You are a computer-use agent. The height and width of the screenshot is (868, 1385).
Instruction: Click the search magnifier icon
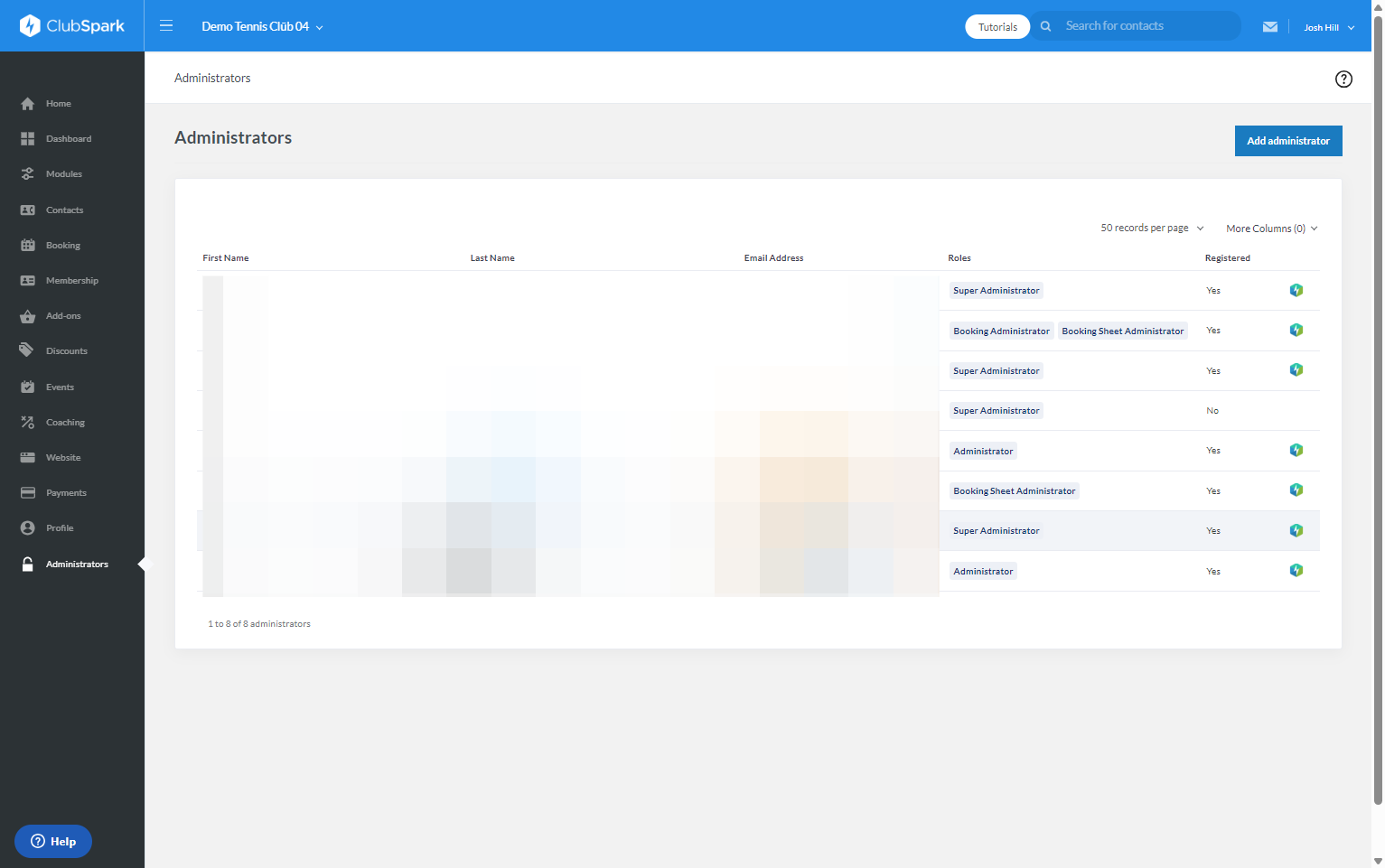click(1045, 26)
